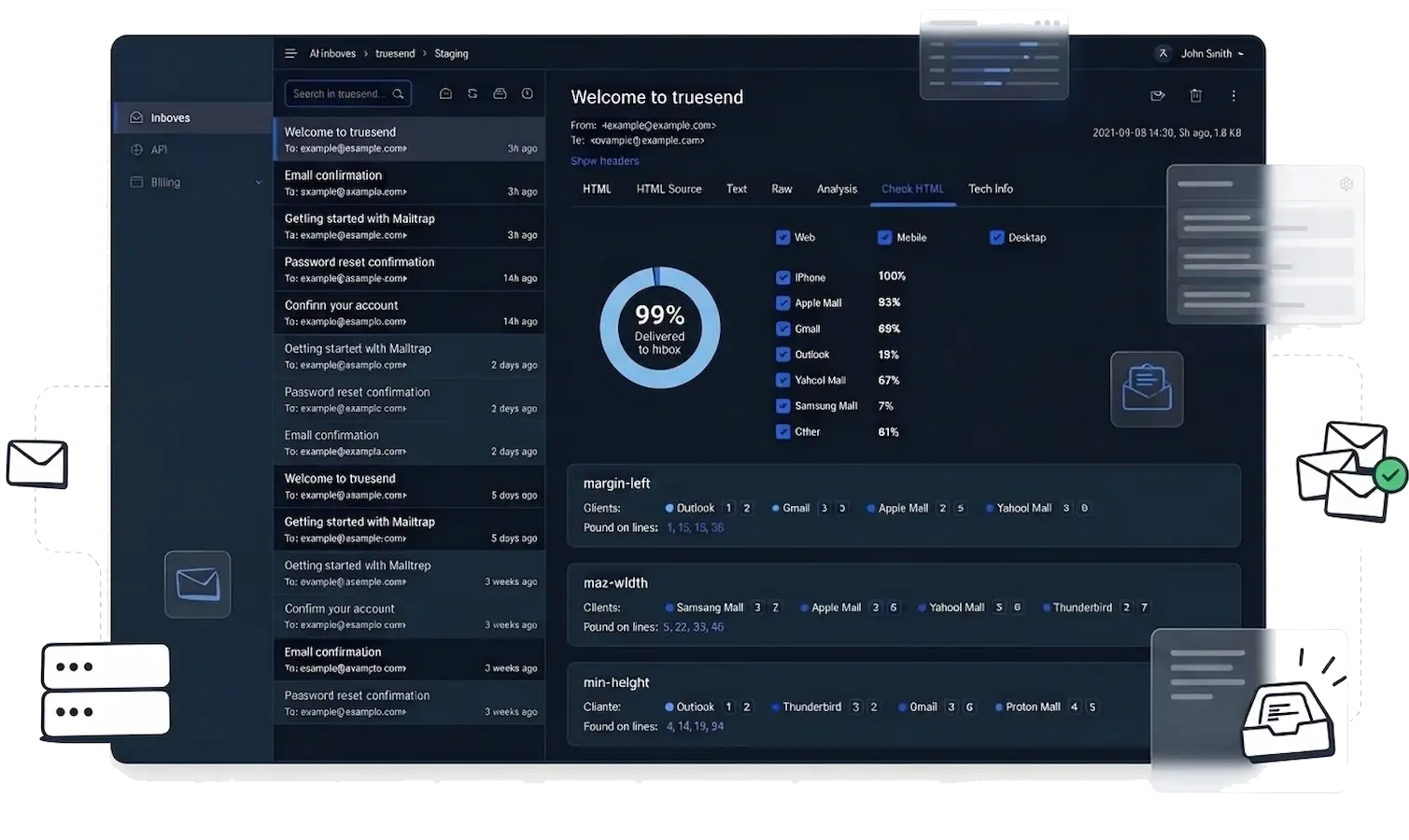Click the API sidebar icon

point(136,149)
